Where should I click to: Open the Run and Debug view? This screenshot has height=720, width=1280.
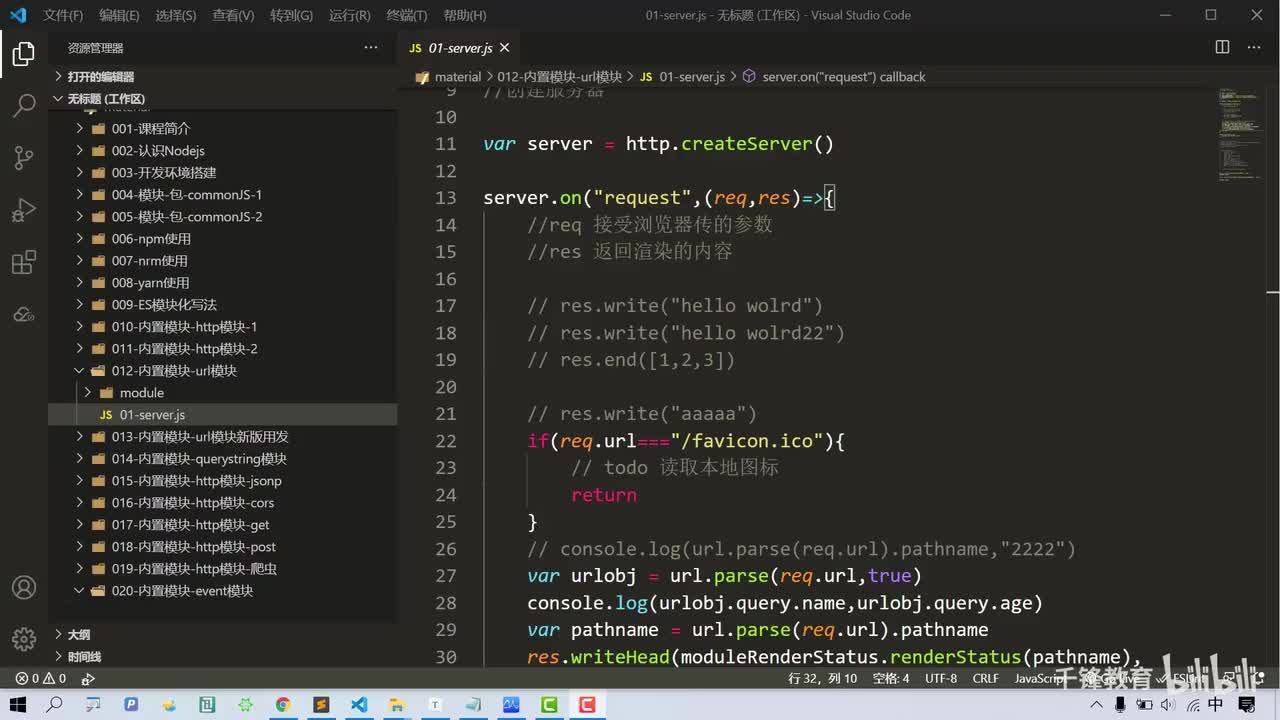point(24,210)
